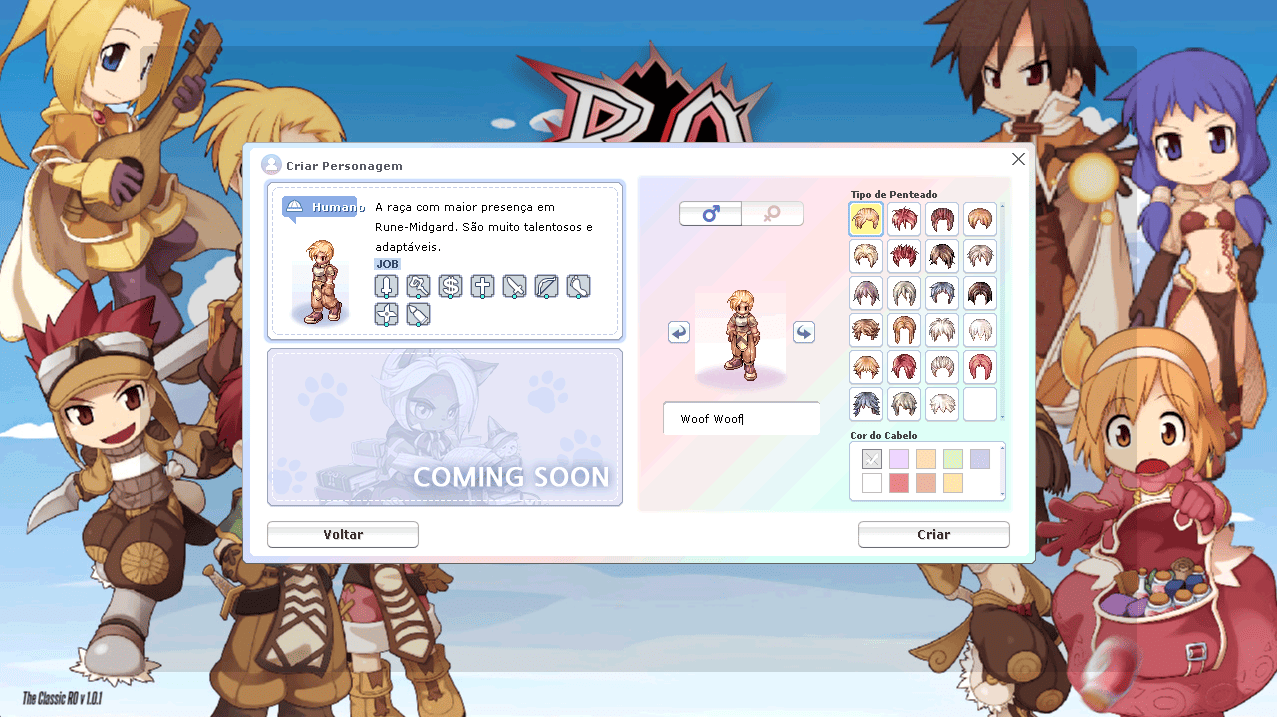Click the Voltar button
Screen dimensions: 1277x717
pos(343,534)
